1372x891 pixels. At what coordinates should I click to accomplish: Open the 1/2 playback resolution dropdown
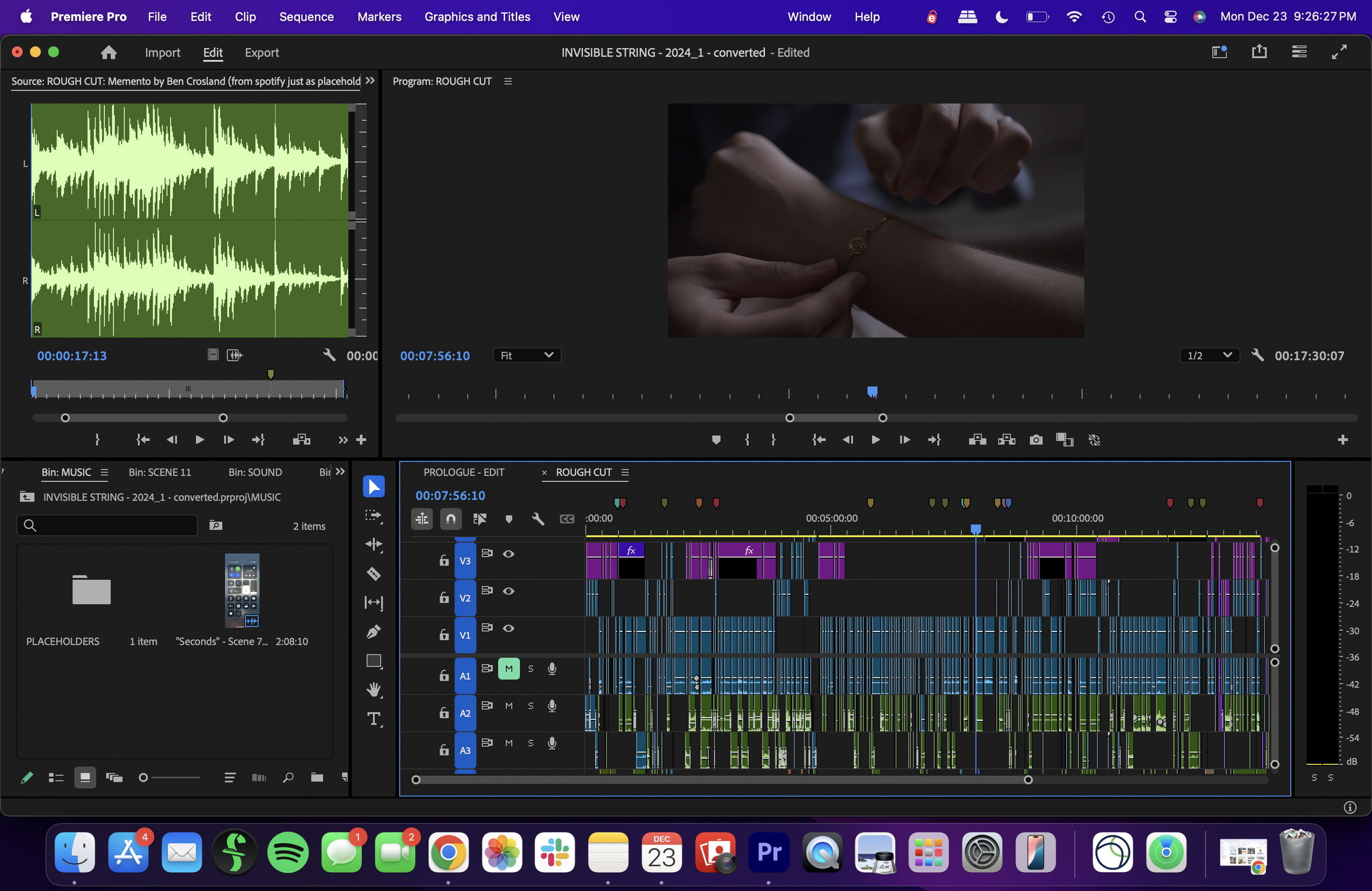1209,356
